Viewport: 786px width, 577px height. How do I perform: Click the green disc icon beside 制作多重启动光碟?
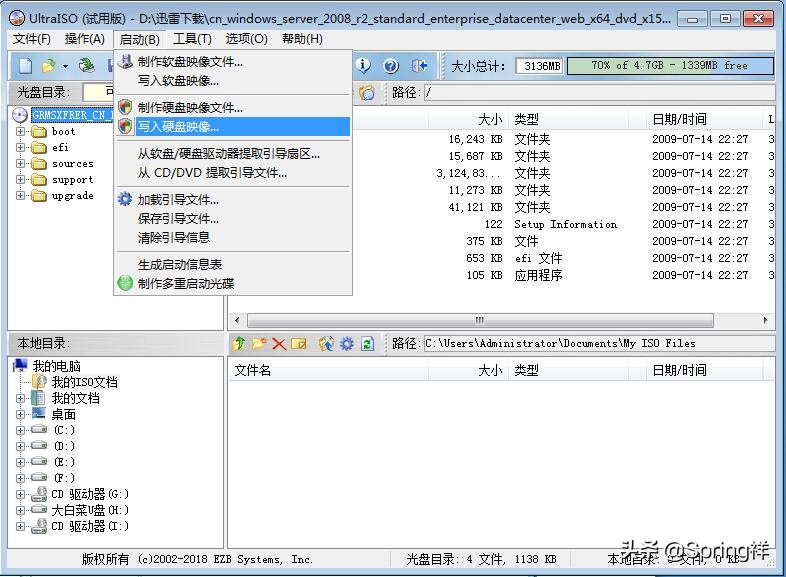click(x=125, y=283)
